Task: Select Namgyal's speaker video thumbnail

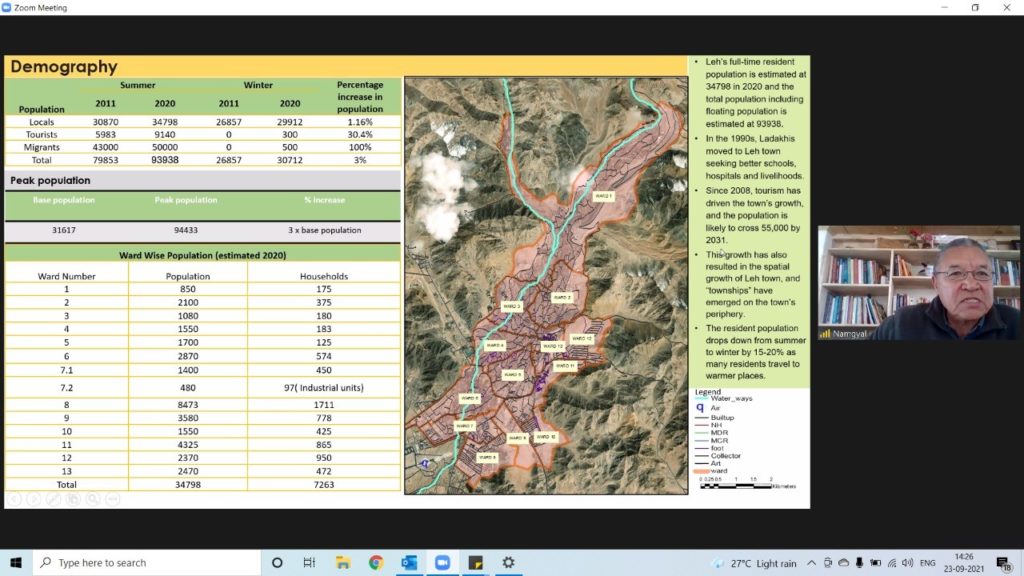Action: click(x=918, y=283)
